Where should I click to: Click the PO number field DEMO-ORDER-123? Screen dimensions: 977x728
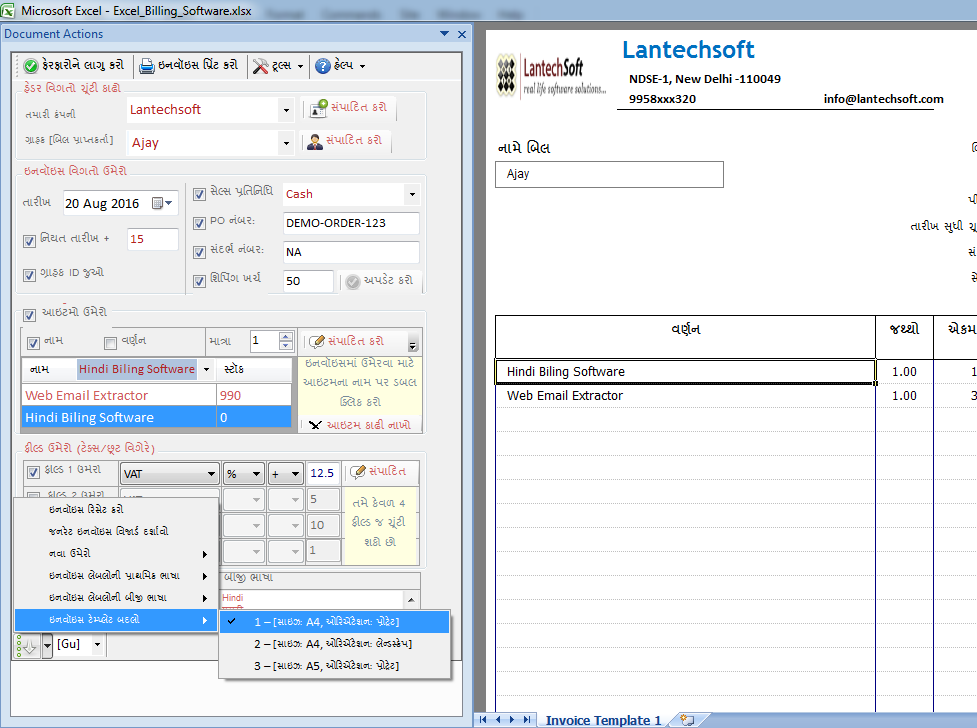point(351,223)
